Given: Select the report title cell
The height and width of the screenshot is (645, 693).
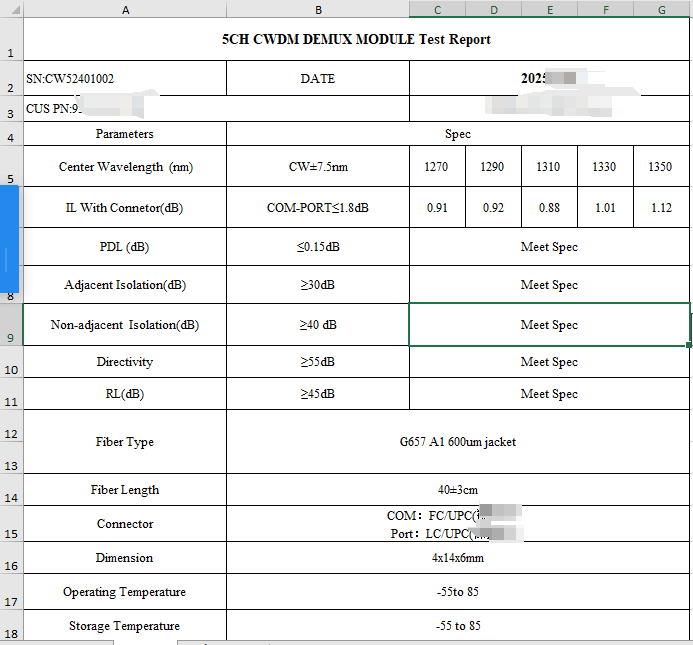Looking at the screenshot, I should click(356, 40).
